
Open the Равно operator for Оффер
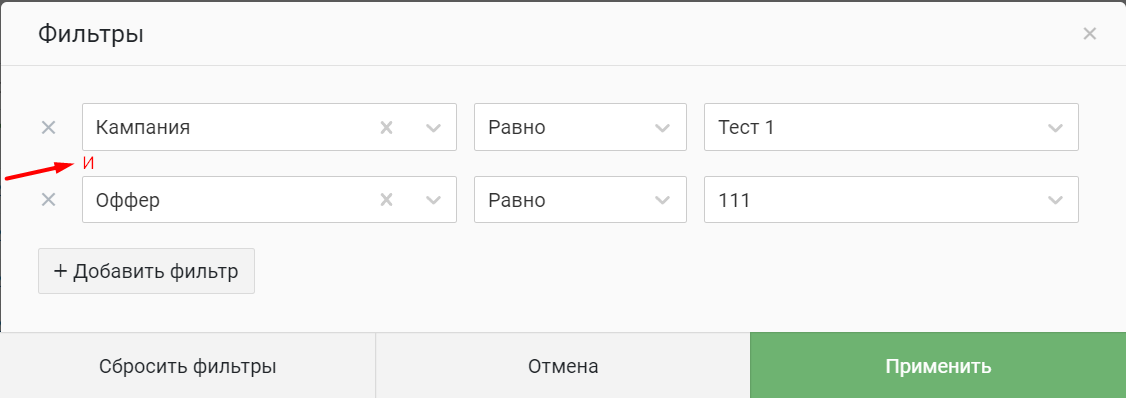click(580, 199)
